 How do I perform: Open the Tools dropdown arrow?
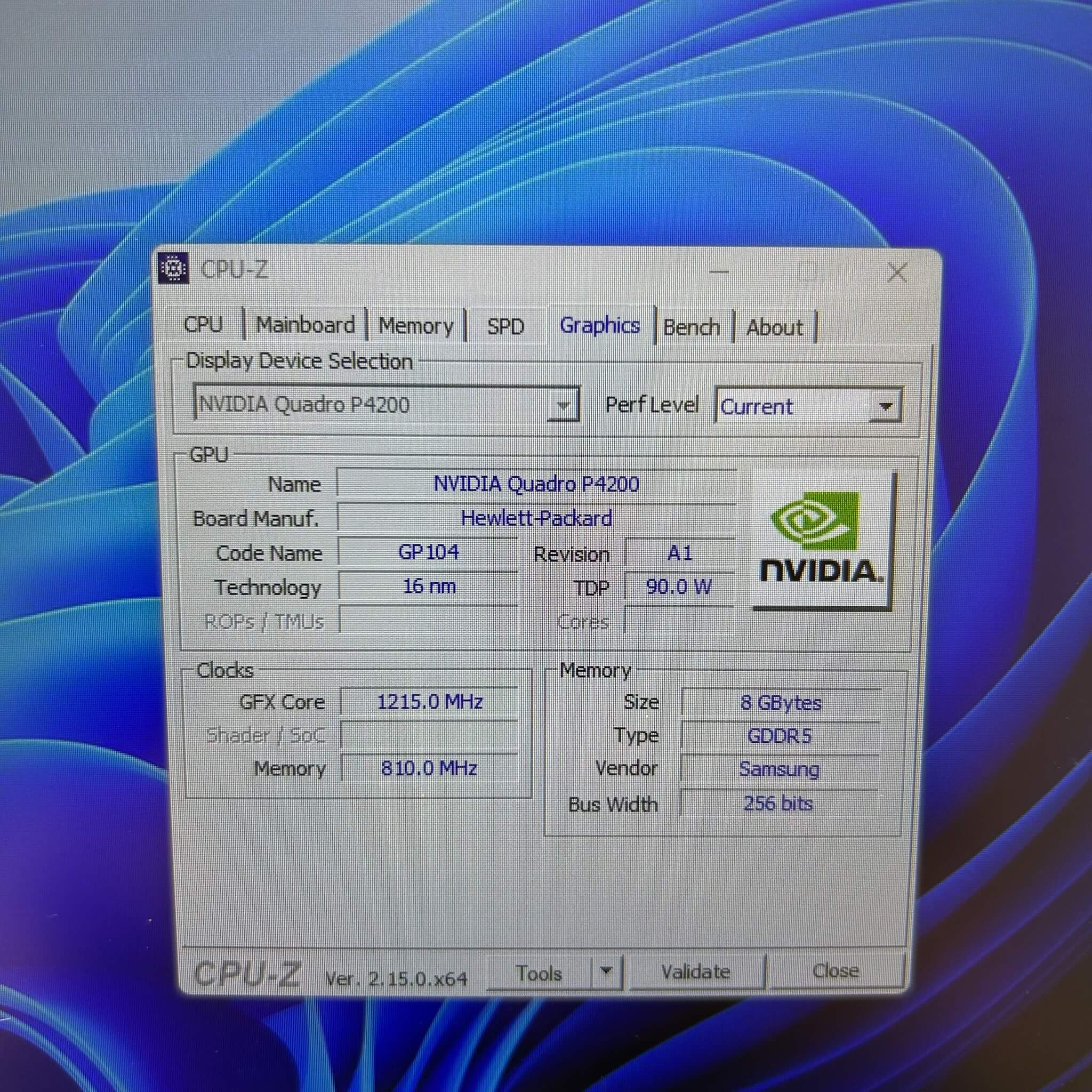coord(606,971)
